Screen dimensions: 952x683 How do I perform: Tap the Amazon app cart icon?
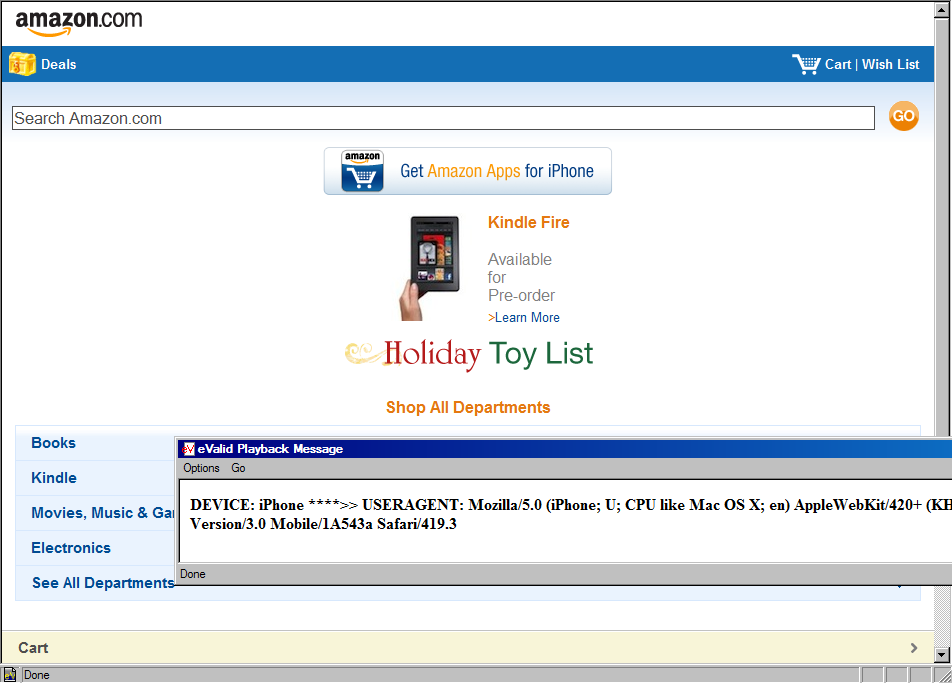(362, 171)
